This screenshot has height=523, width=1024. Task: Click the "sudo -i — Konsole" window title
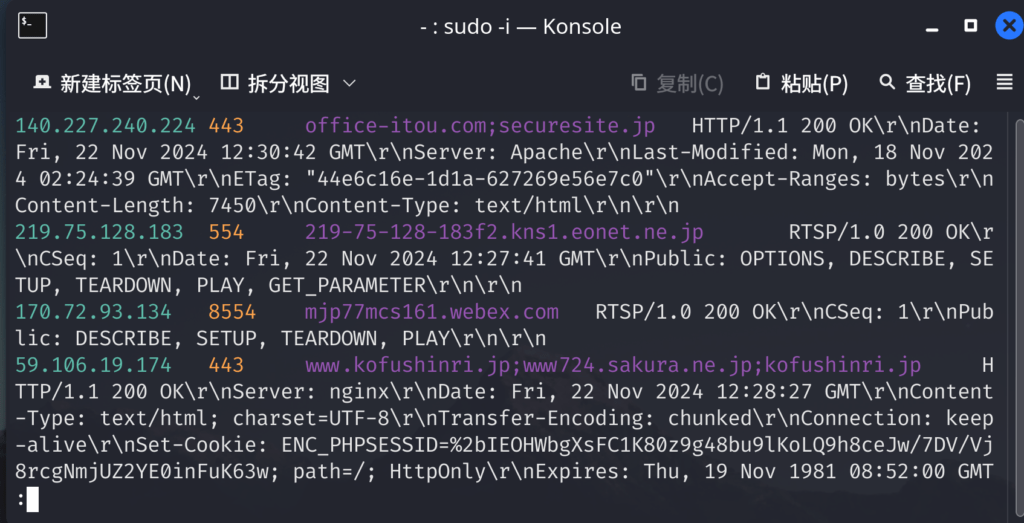[520, 27]
